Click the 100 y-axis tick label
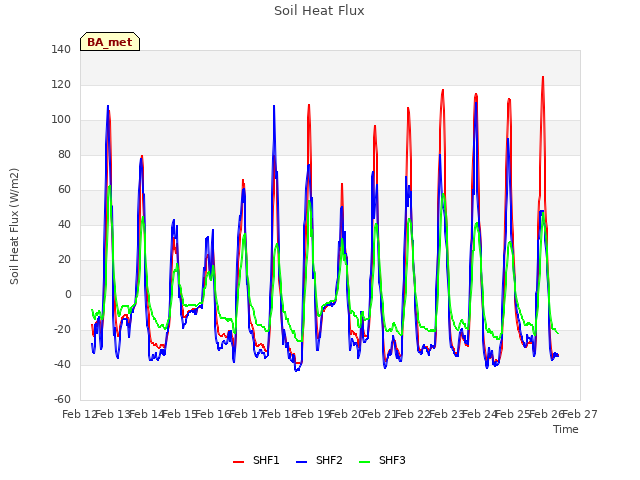Screen dimensions: 640x480 click(61, 120)
